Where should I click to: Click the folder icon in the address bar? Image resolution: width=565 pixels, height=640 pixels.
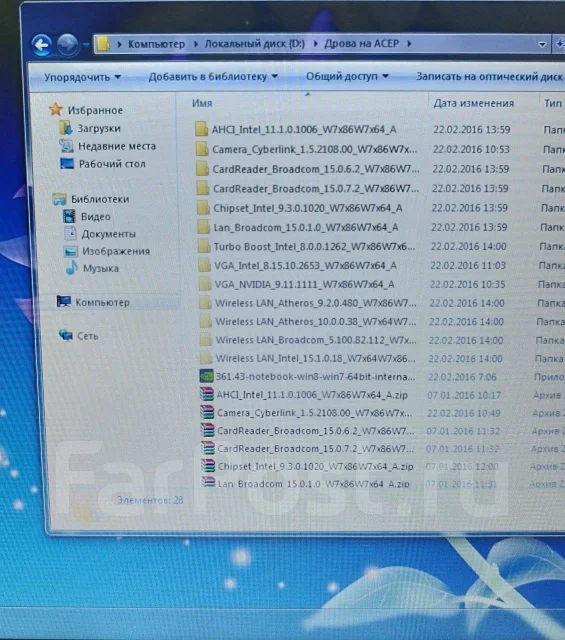point(104,44)
